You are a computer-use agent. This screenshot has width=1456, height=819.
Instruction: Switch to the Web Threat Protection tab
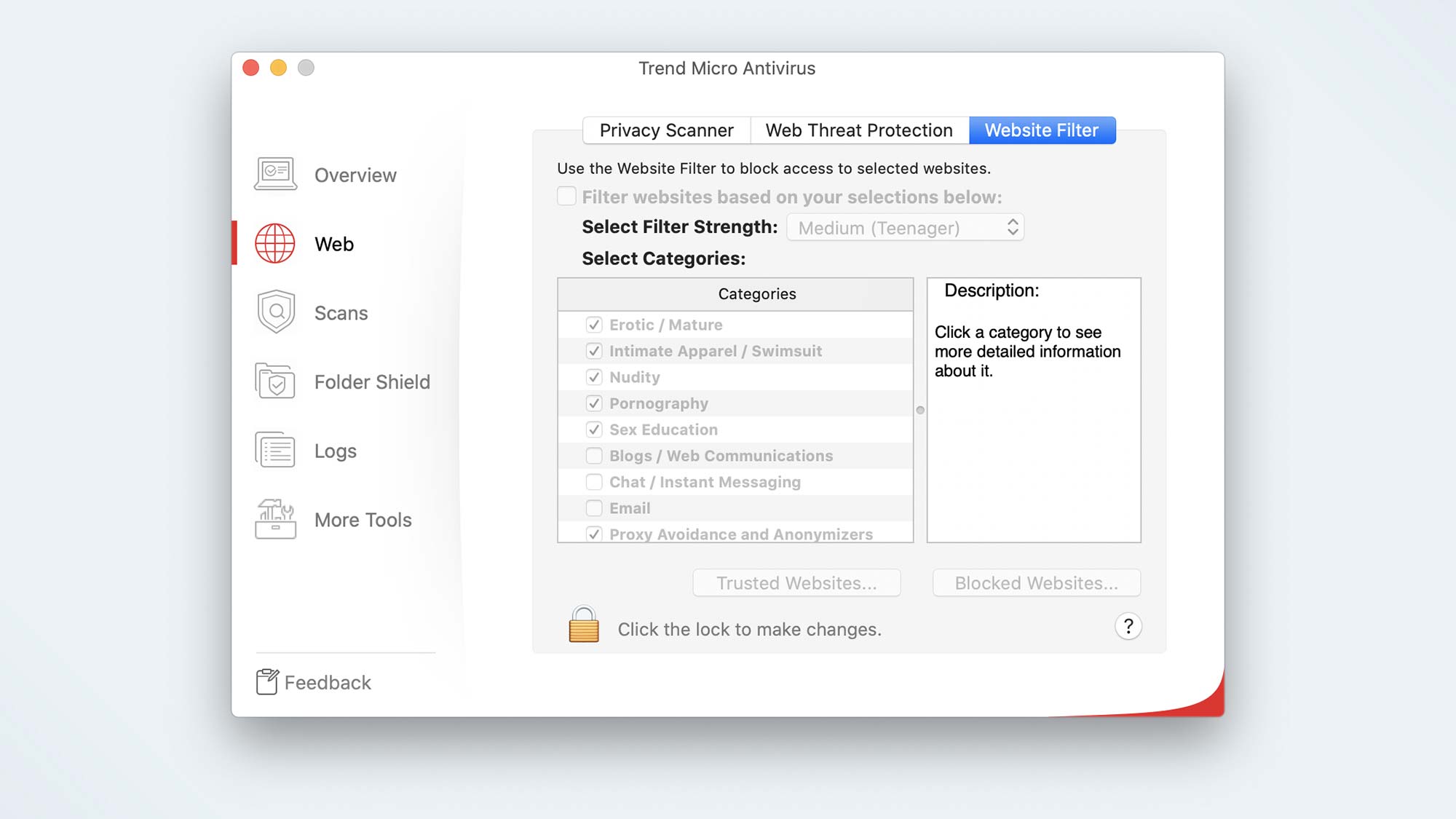click(859, 130)
